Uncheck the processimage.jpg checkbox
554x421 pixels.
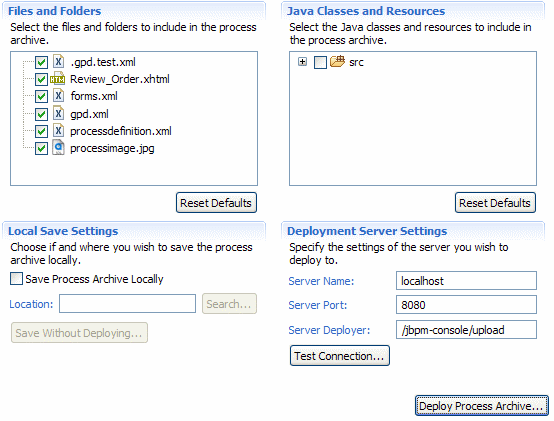(41, 148)
